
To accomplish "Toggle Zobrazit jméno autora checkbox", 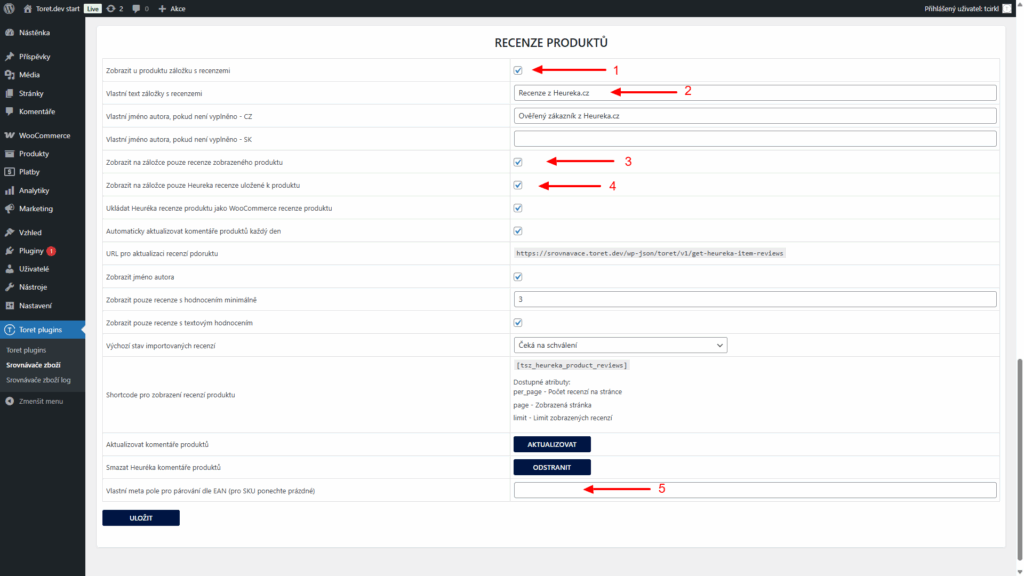I will coord(518,277).
